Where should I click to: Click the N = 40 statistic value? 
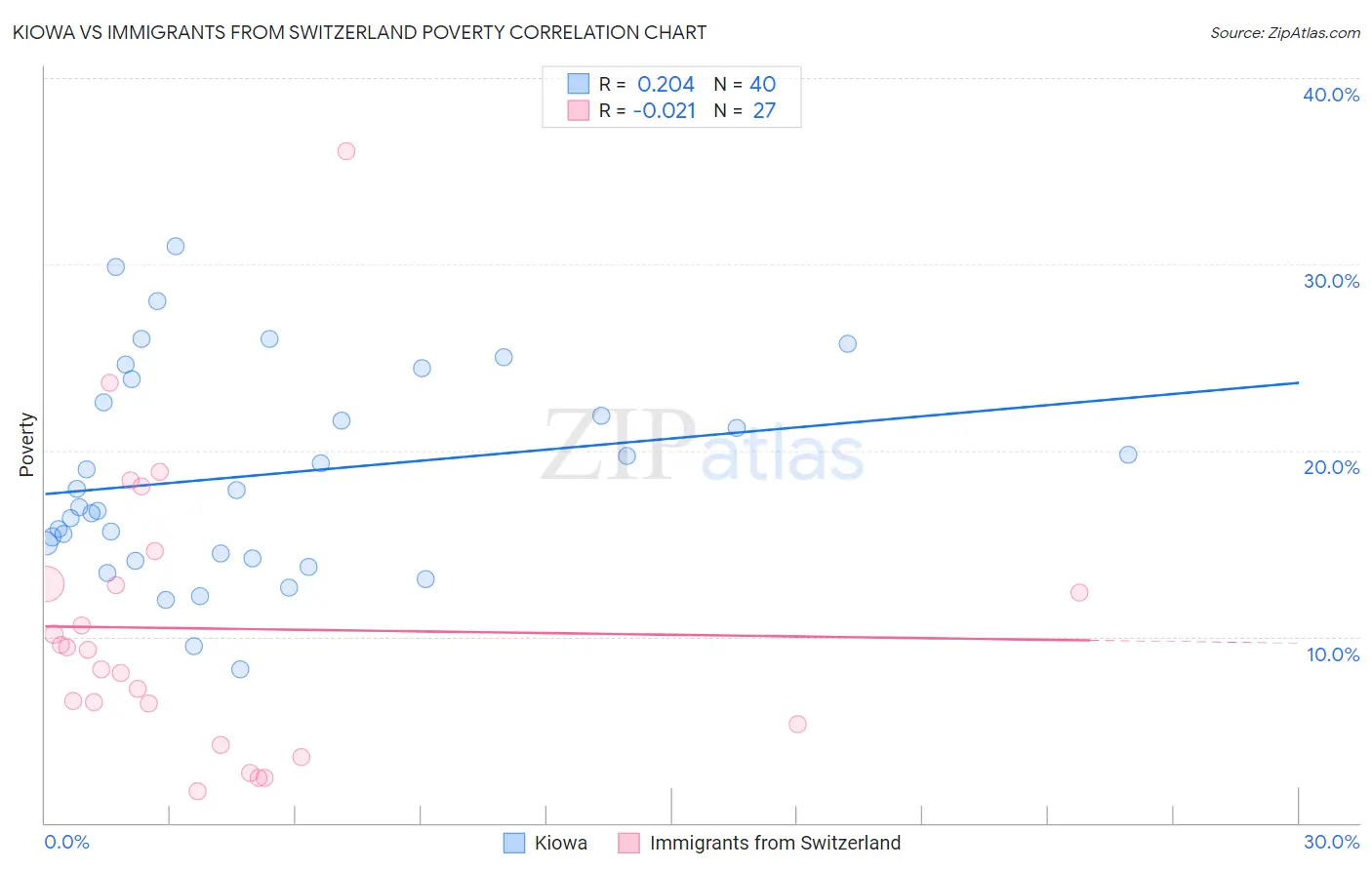point(745,84)
